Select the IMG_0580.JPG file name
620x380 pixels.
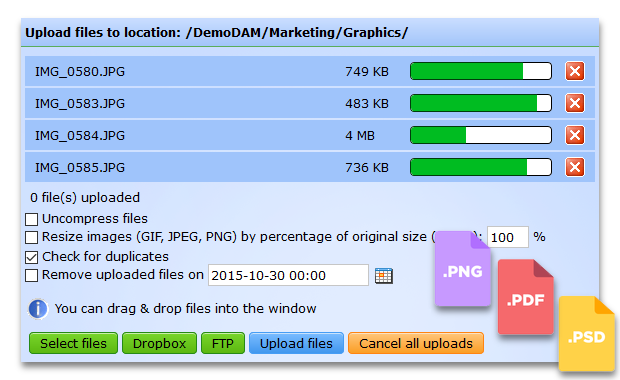(80, 72)
